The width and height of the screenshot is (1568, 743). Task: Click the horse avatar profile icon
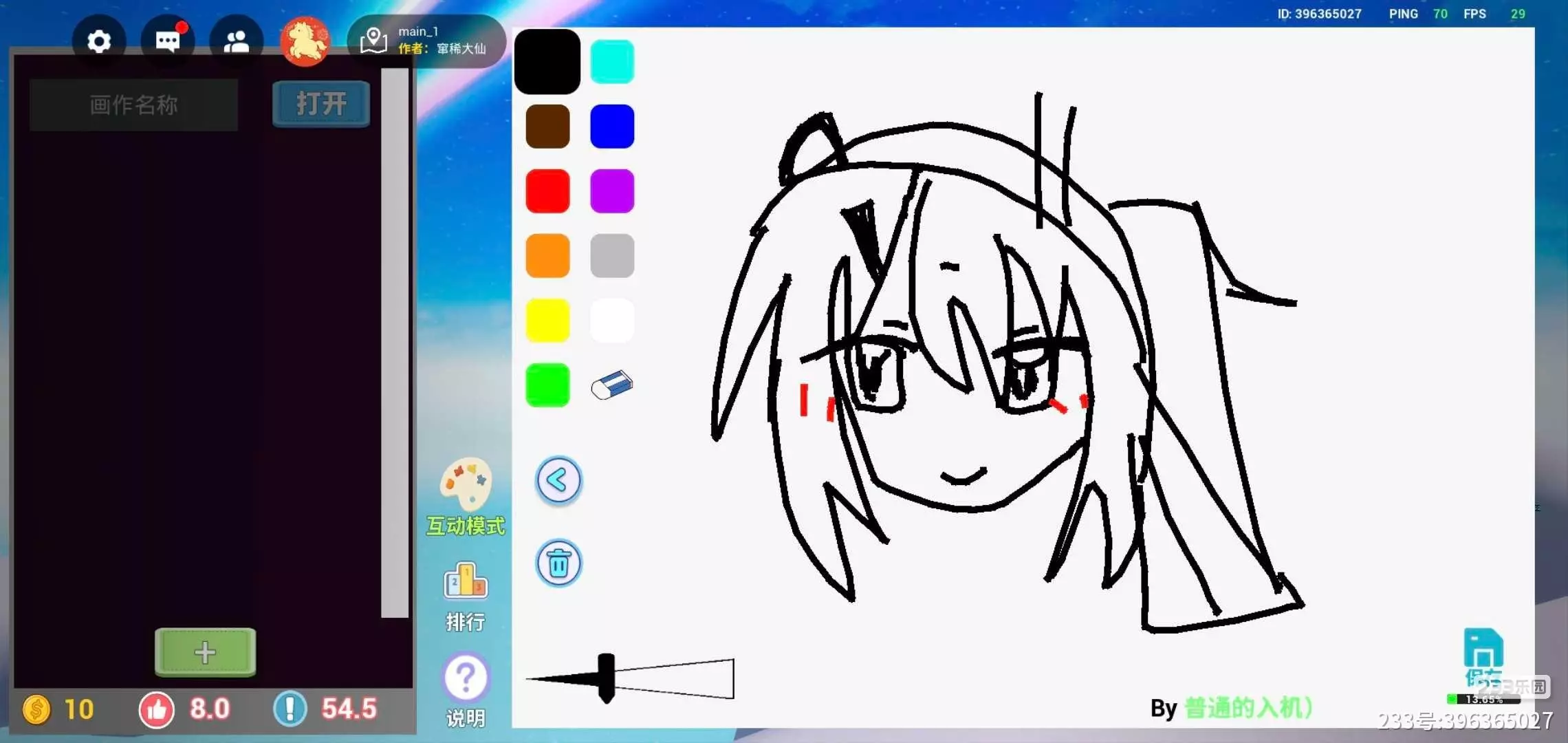coord(305,42)
